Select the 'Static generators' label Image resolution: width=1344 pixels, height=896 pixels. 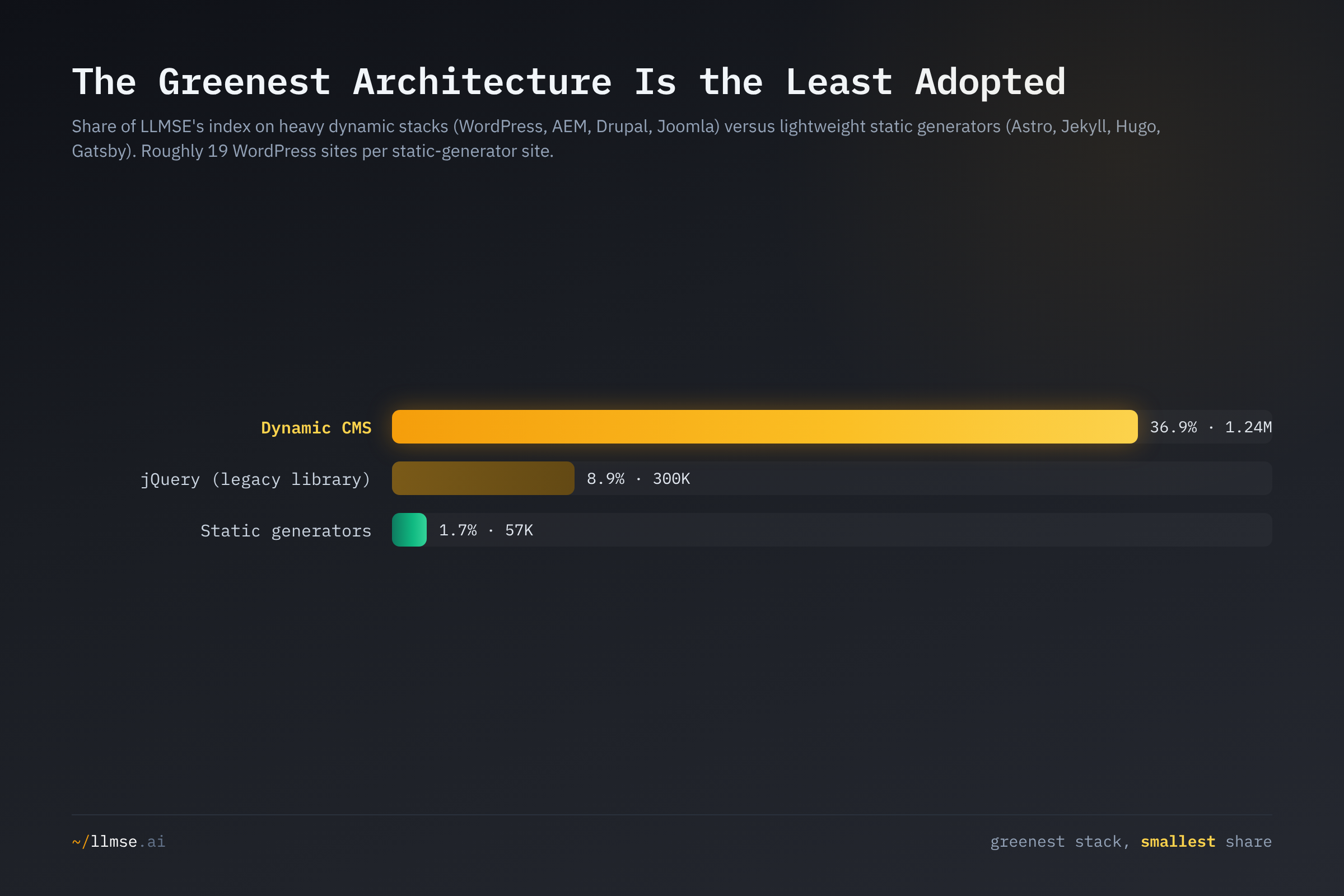coord(286,530)
